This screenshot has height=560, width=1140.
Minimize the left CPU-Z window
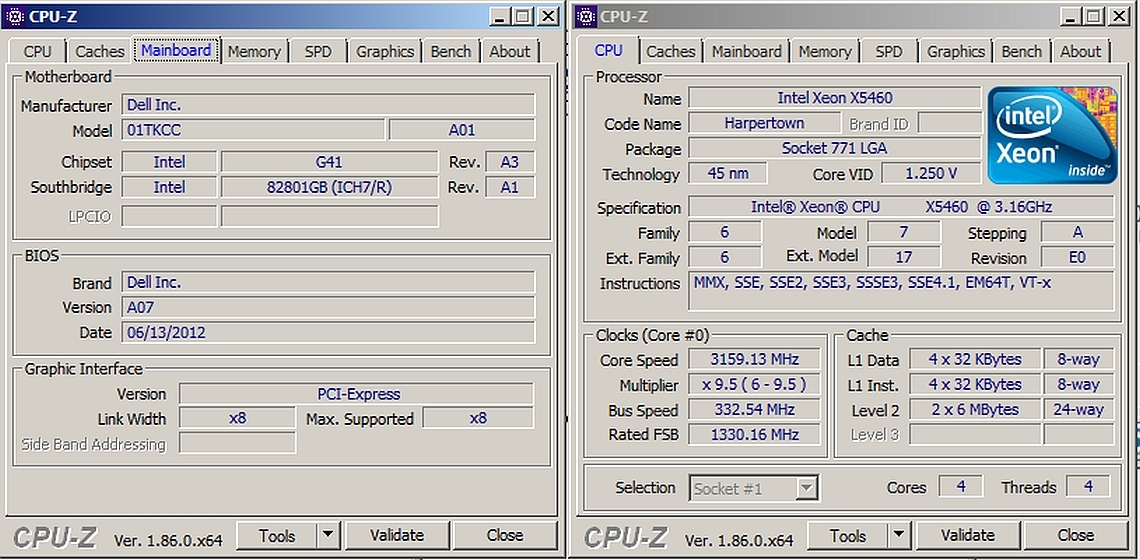click(499, 16)
